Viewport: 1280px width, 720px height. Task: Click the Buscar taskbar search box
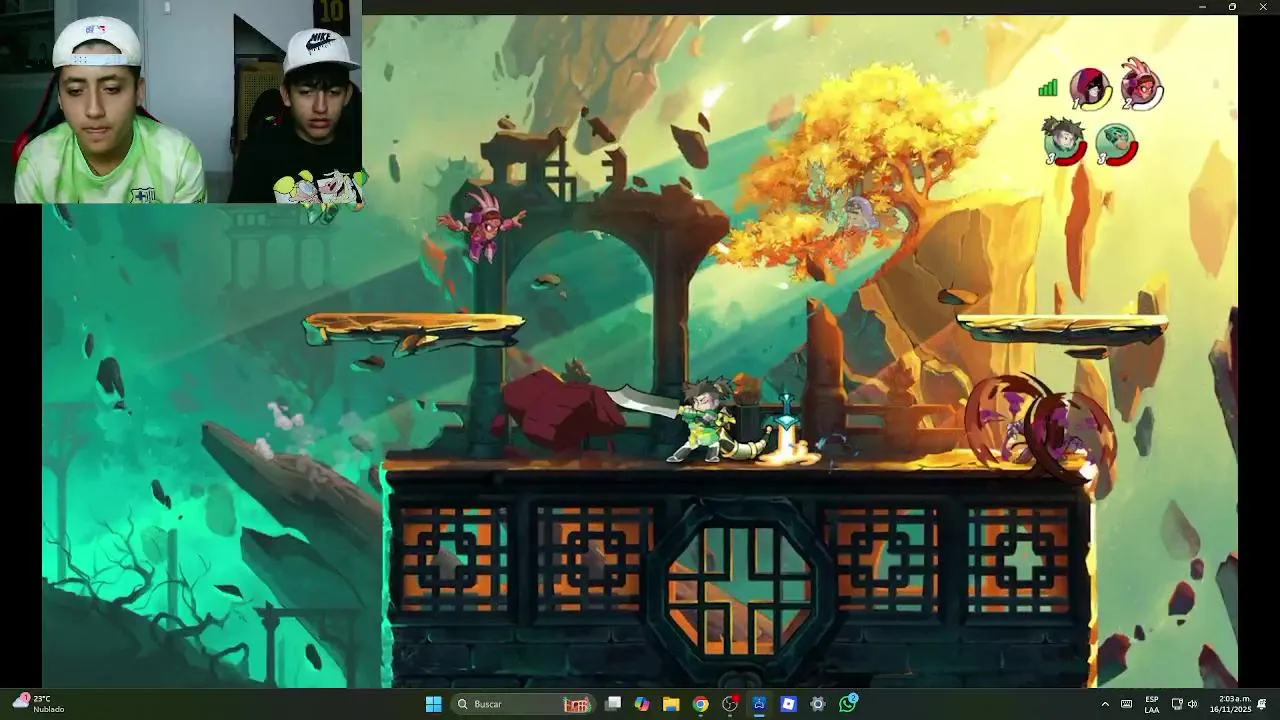[521, 704]
